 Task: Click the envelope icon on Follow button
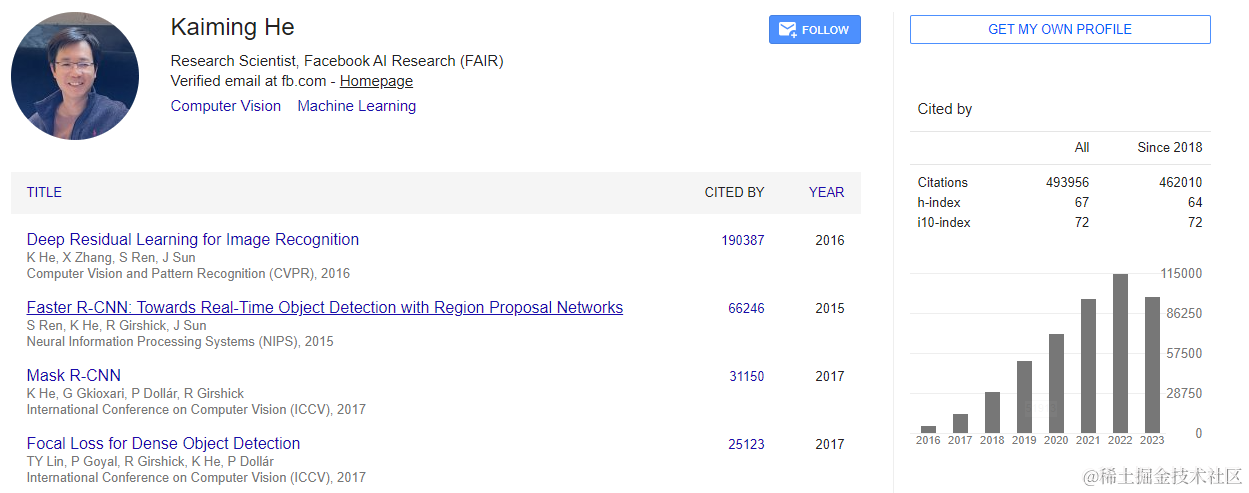(787, 30)
